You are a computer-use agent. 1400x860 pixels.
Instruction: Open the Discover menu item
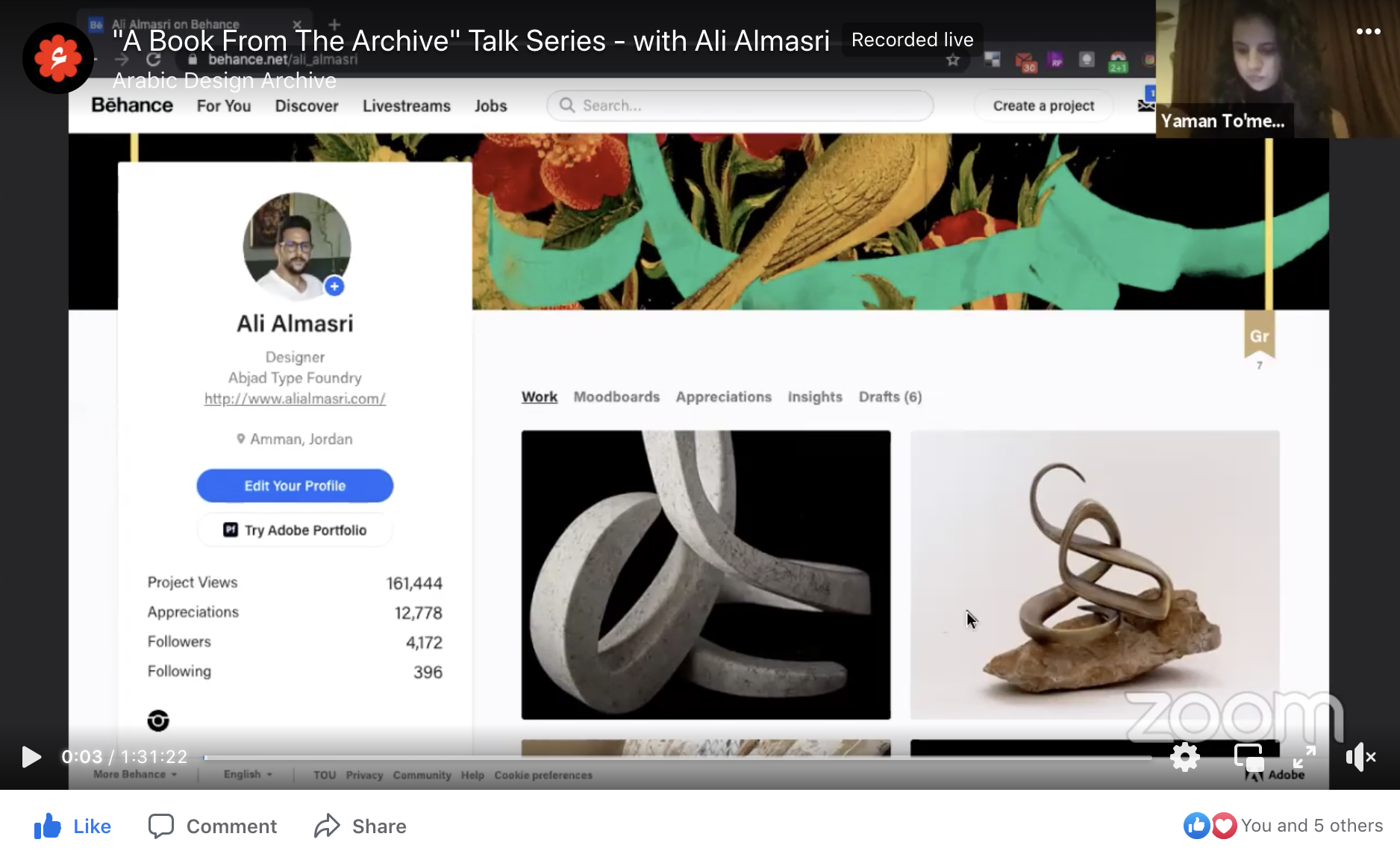(307, 106)
